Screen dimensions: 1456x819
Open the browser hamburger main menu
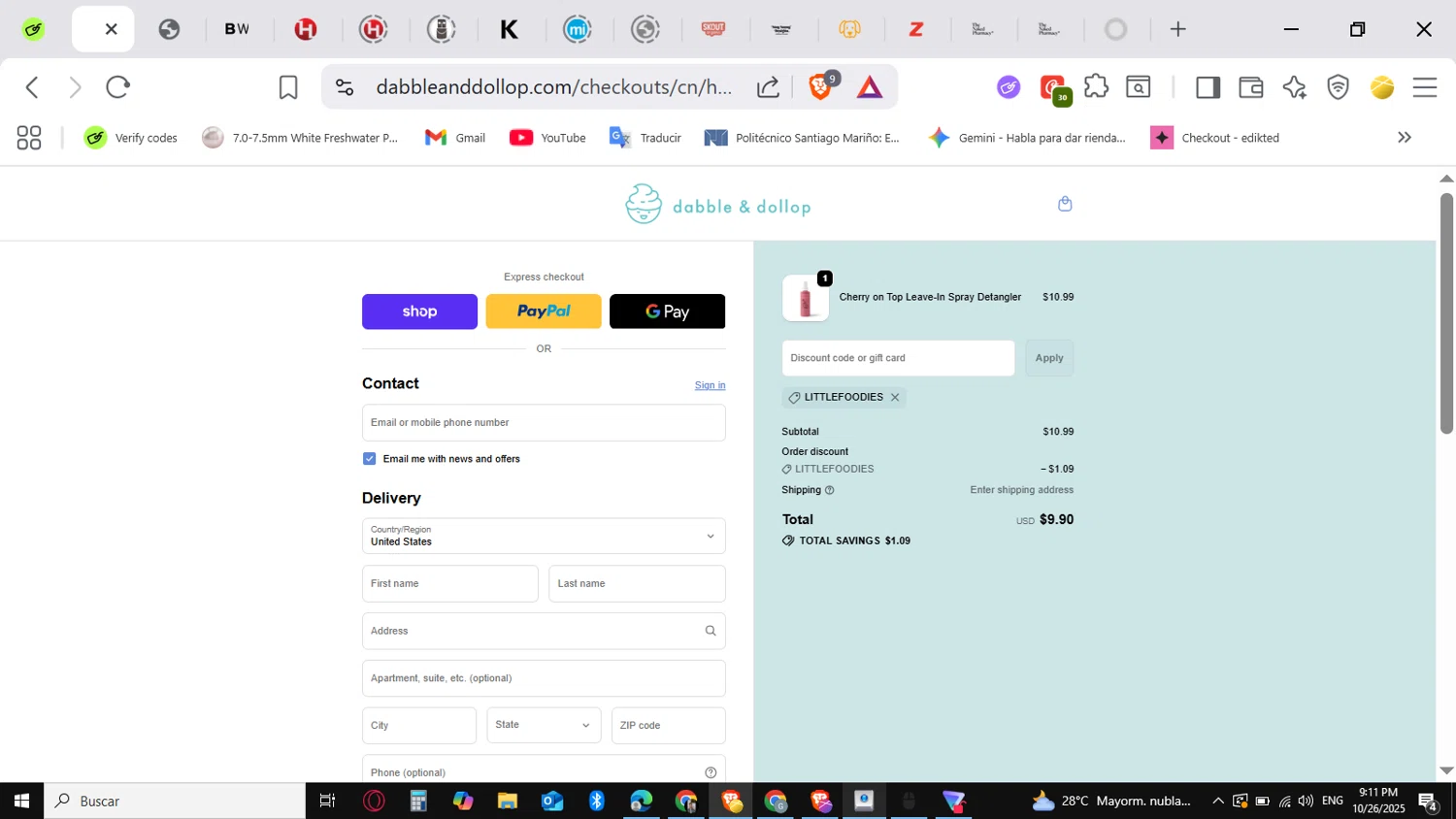1424,87
